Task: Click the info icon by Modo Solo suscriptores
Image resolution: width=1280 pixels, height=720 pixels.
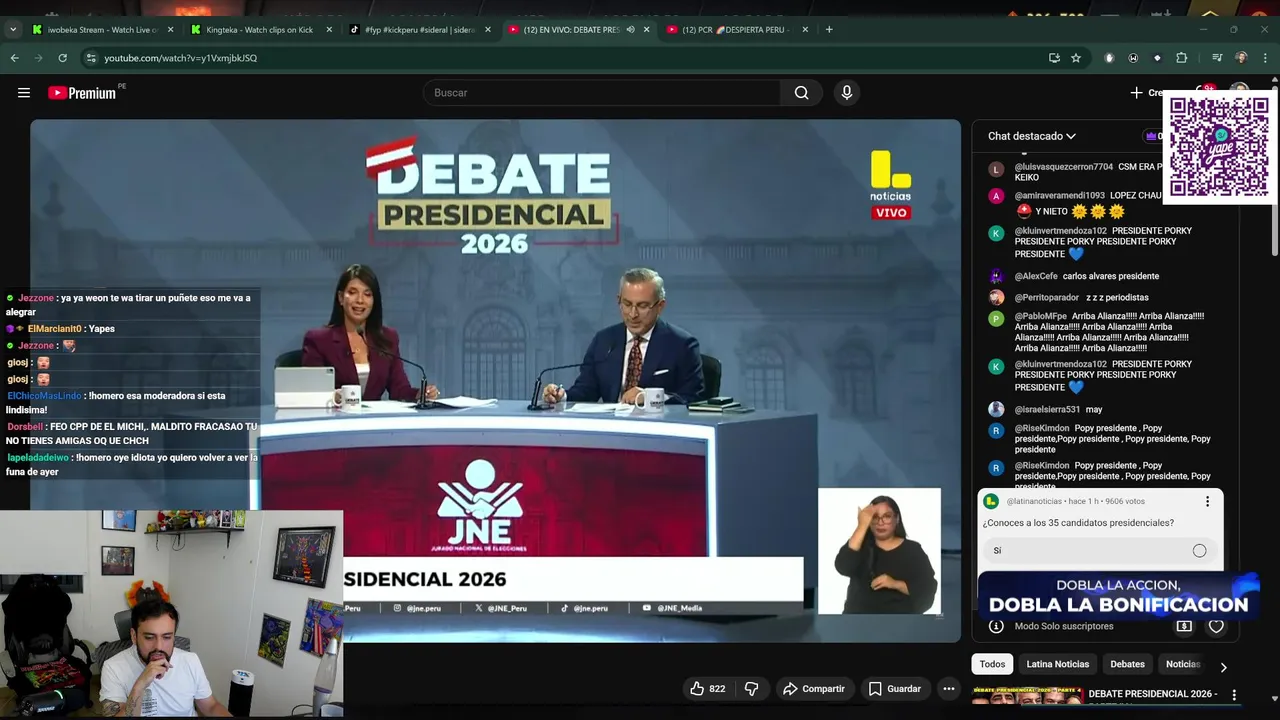Action: tap(996, 626)
